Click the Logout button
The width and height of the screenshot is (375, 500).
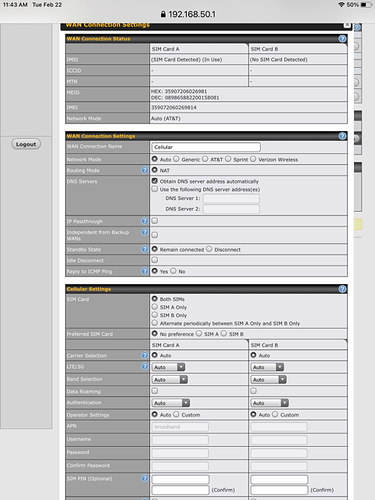[26, 144]
